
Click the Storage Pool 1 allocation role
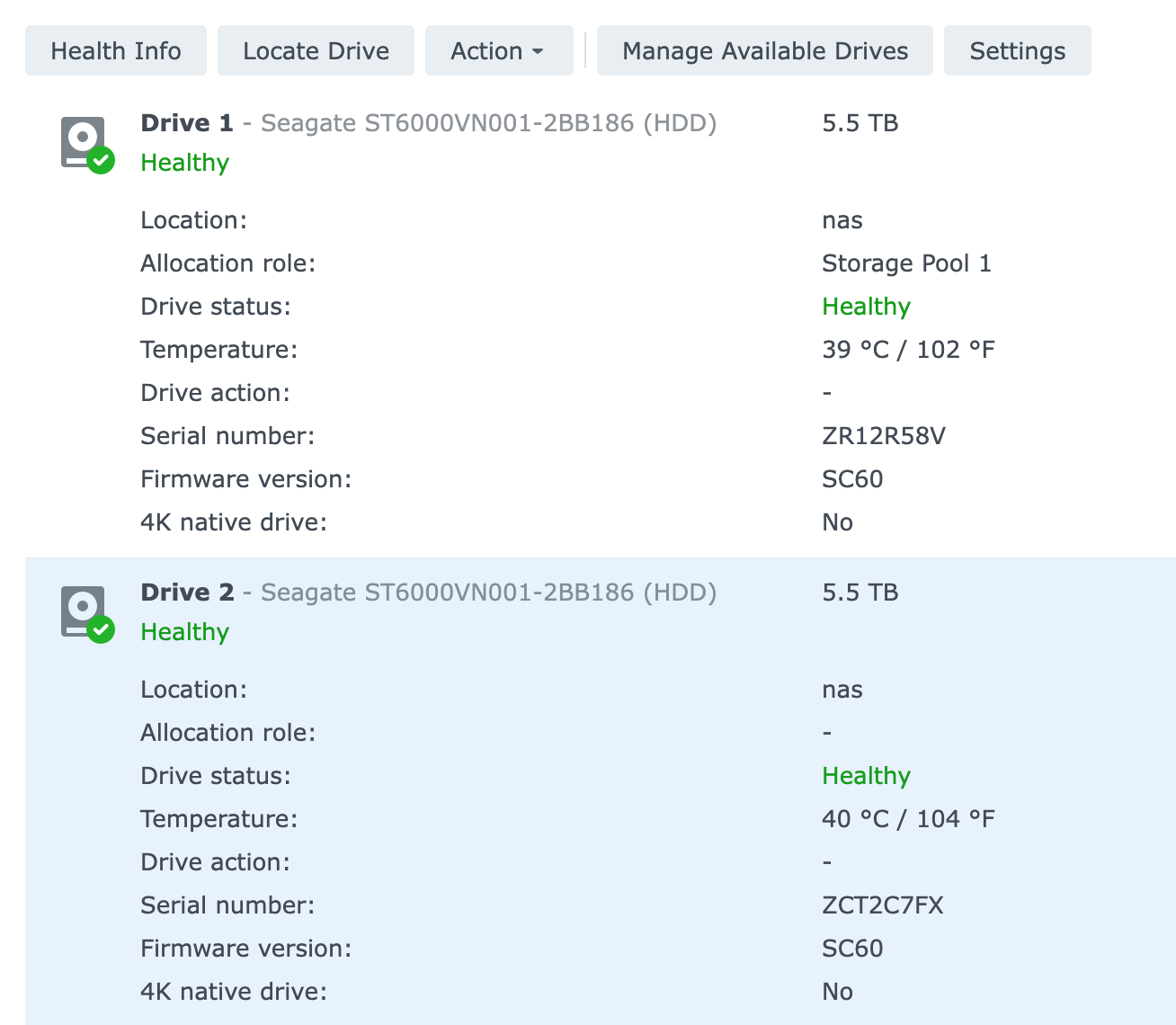coord(906,263)
